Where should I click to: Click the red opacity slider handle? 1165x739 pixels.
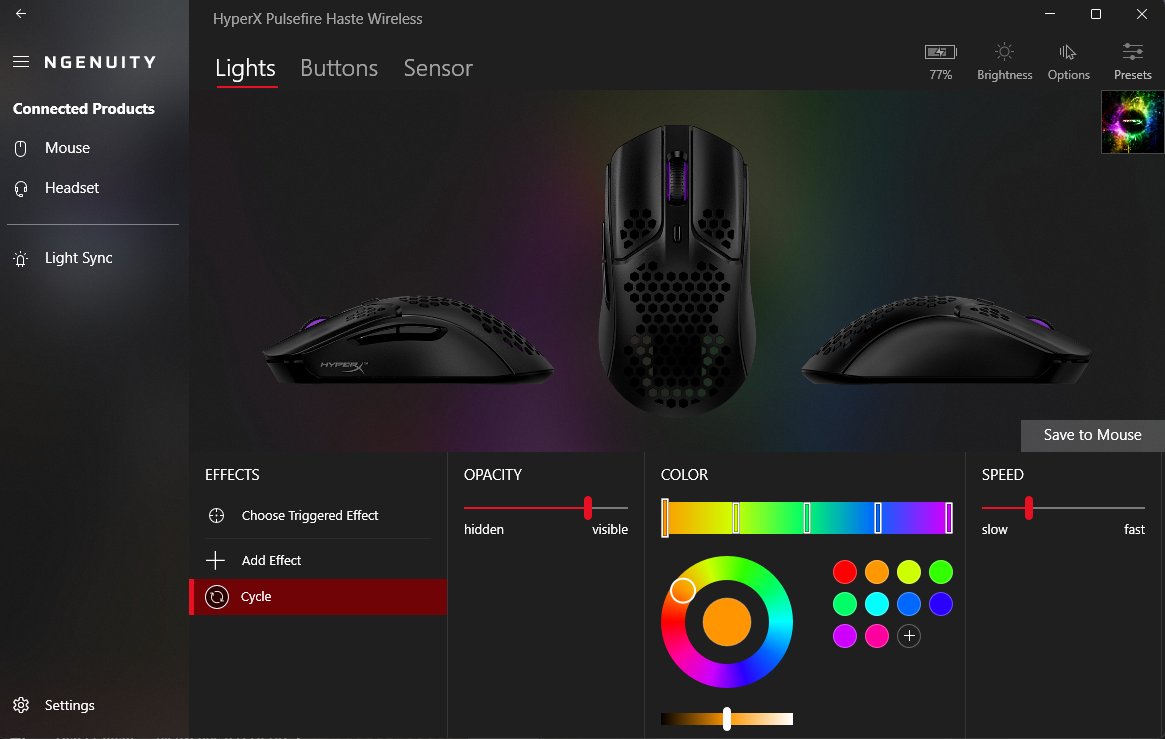pos(588,508)
